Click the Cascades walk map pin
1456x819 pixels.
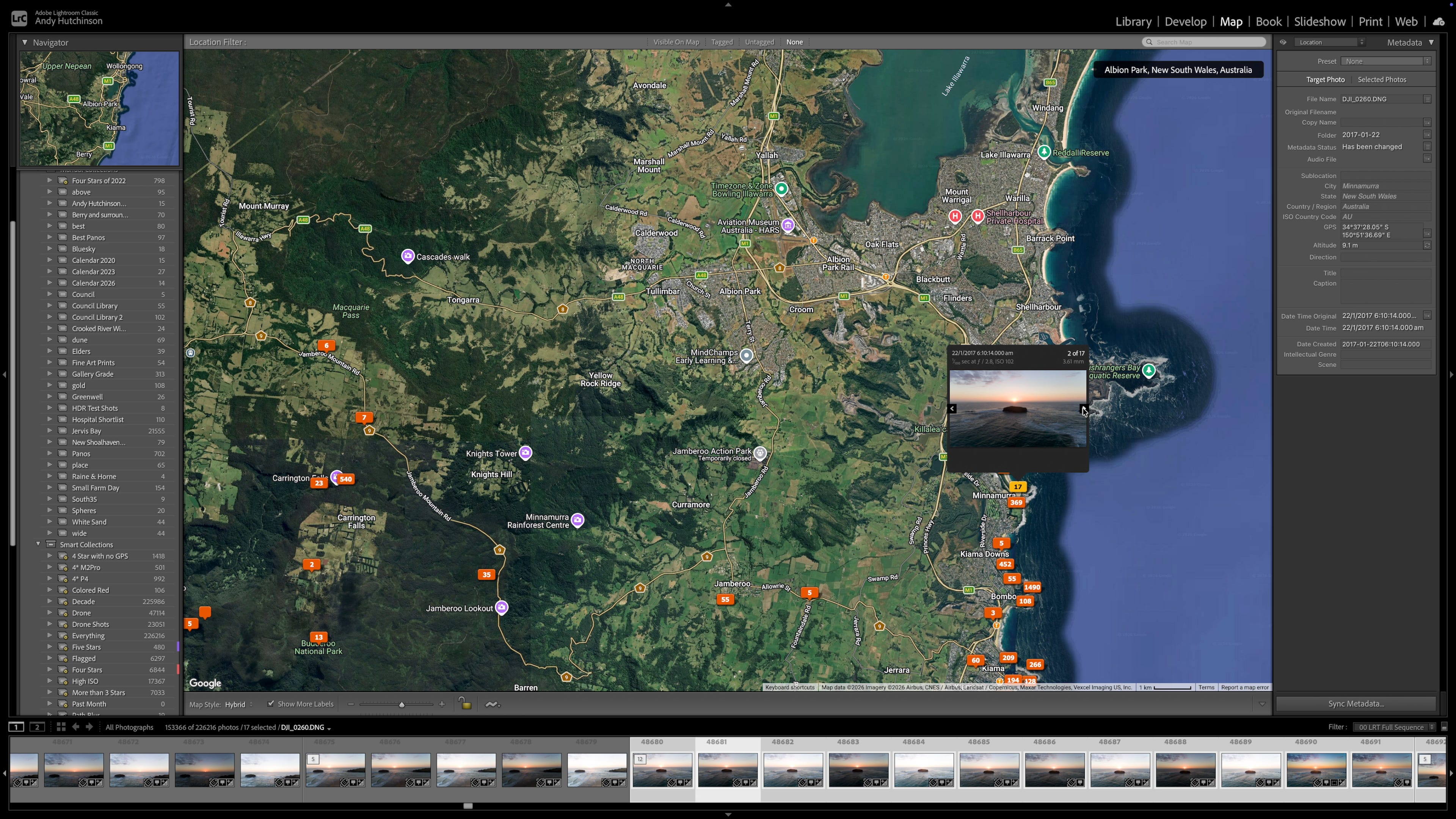(408, 256)
